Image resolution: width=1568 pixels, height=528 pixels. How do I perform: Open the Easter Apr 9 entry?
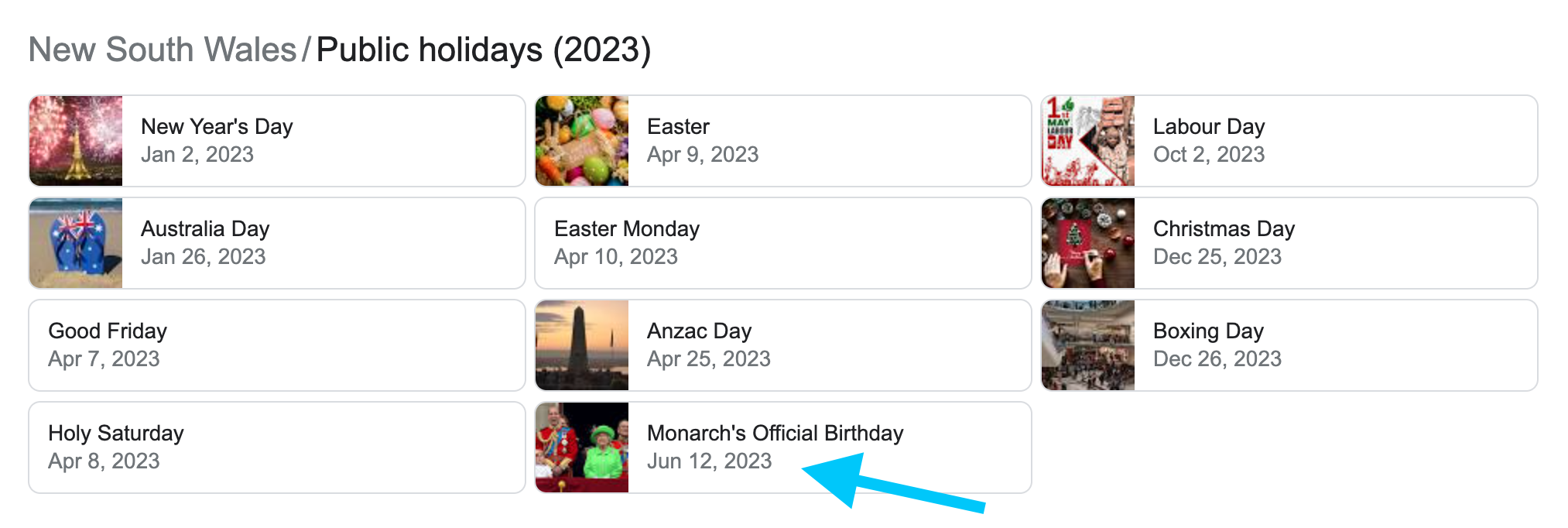783,141
